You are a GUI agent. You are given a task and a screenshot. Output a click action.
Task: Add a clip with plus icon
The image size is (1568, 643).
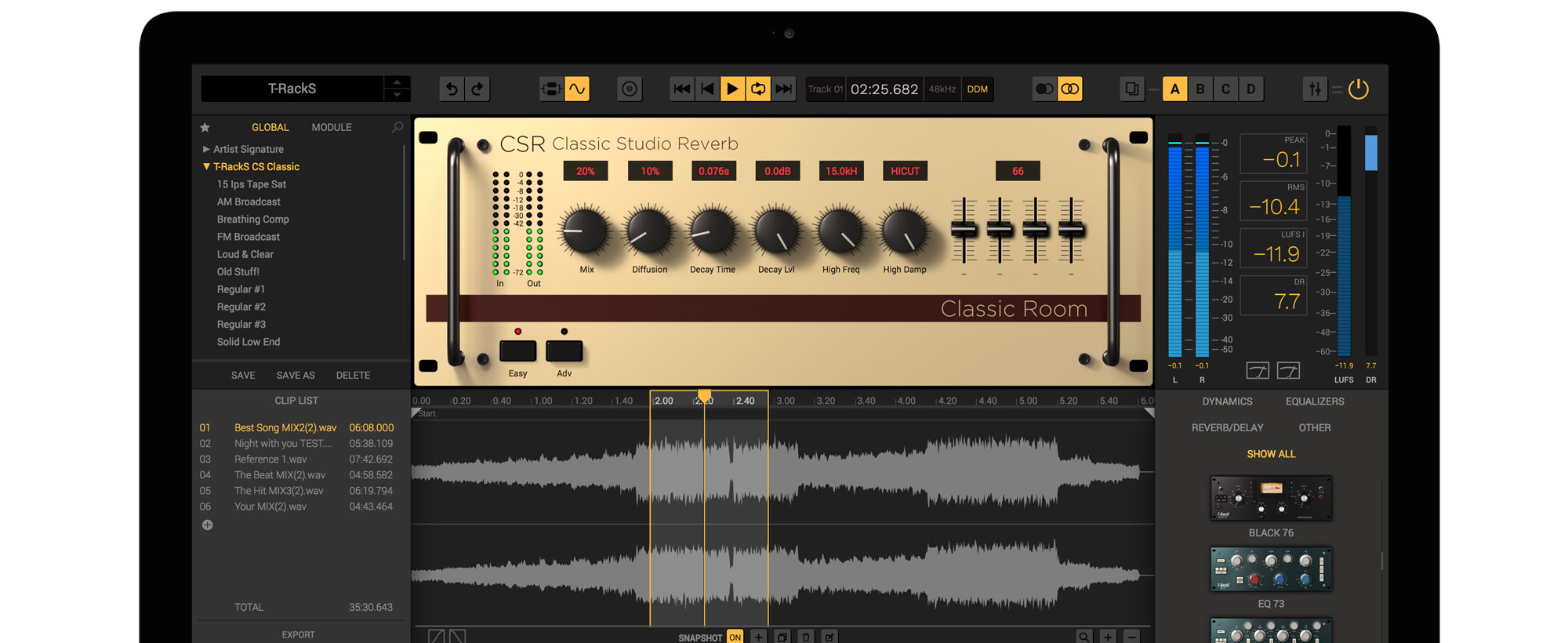point(207,525)
